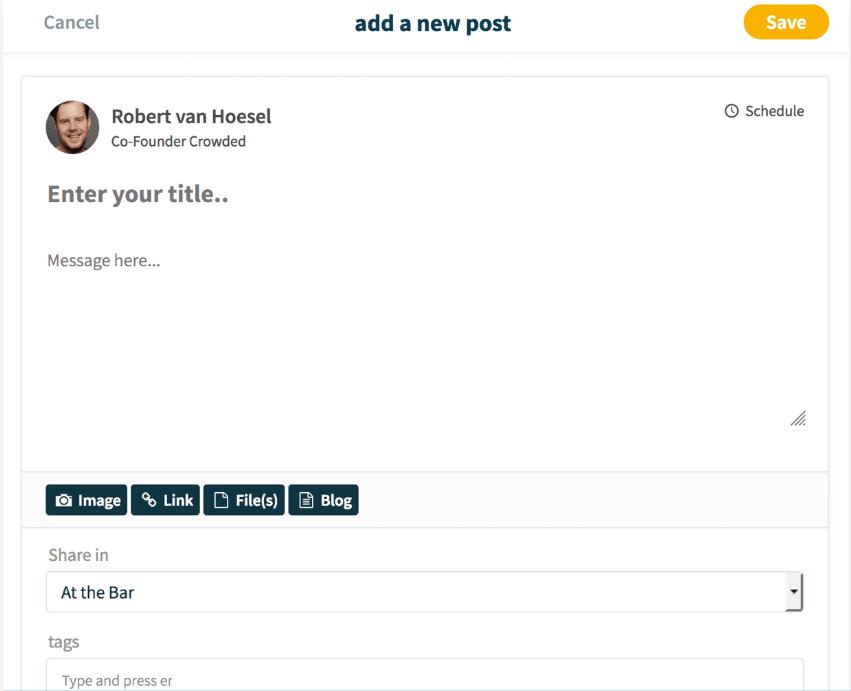Click the File(s) button label
The height and width of the screenshot is (691, 851).
point(256,501)
